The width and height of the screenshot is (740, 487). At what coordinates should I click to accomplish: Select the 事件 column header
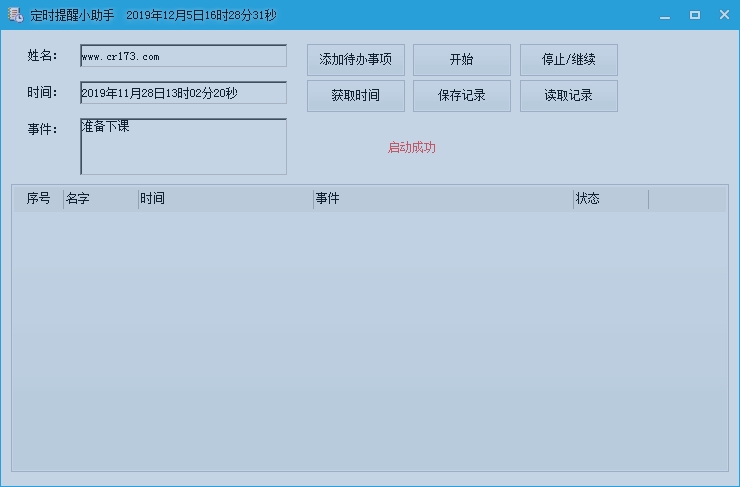click(x=442, y=199)
